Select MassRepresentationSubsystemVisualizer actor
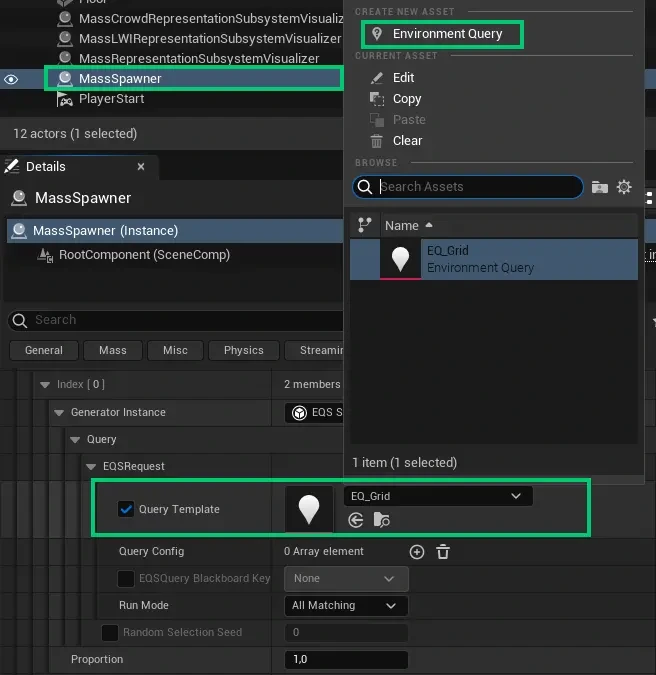This screenshot has width=656, height=675. [199, 59]
